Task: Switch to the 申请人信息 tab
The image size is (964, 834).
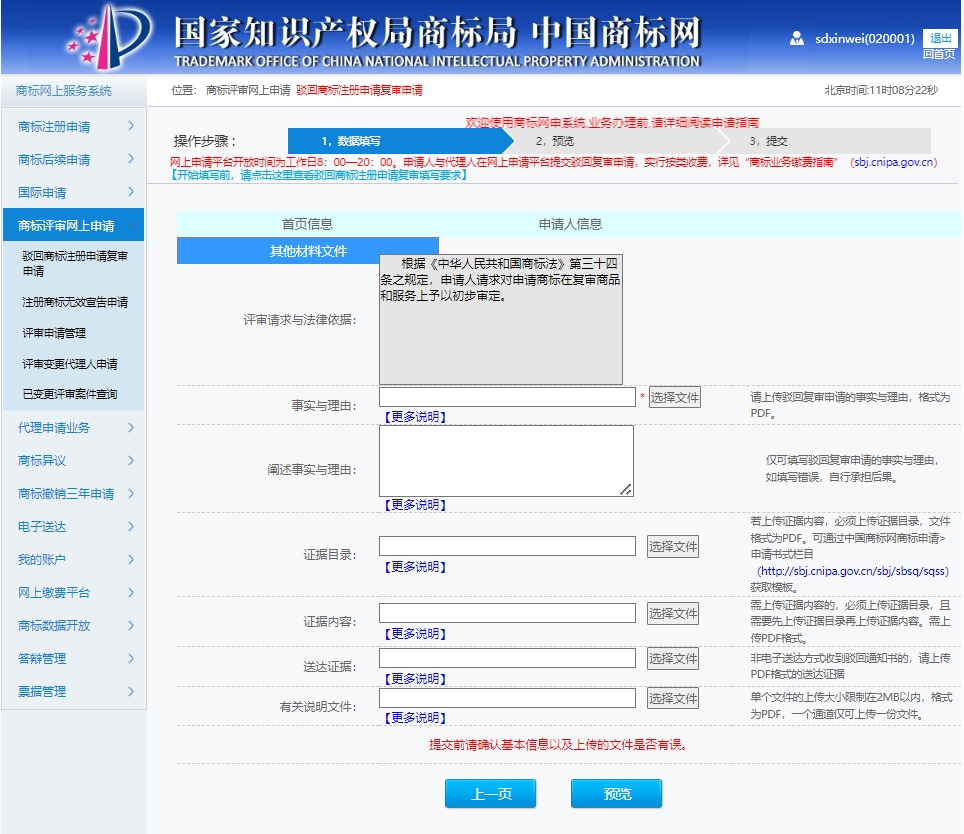Action: click(570, 224)
